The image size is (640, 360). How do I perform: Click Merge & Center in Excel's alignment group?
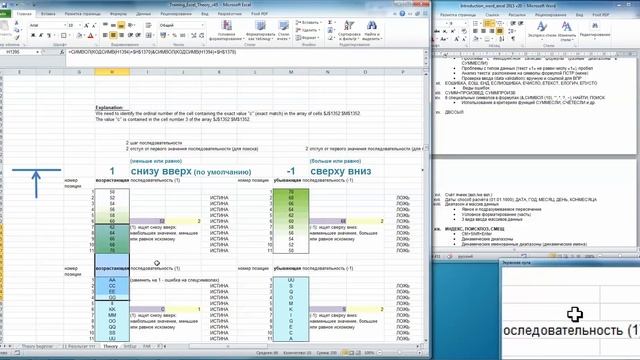point(149,35)
